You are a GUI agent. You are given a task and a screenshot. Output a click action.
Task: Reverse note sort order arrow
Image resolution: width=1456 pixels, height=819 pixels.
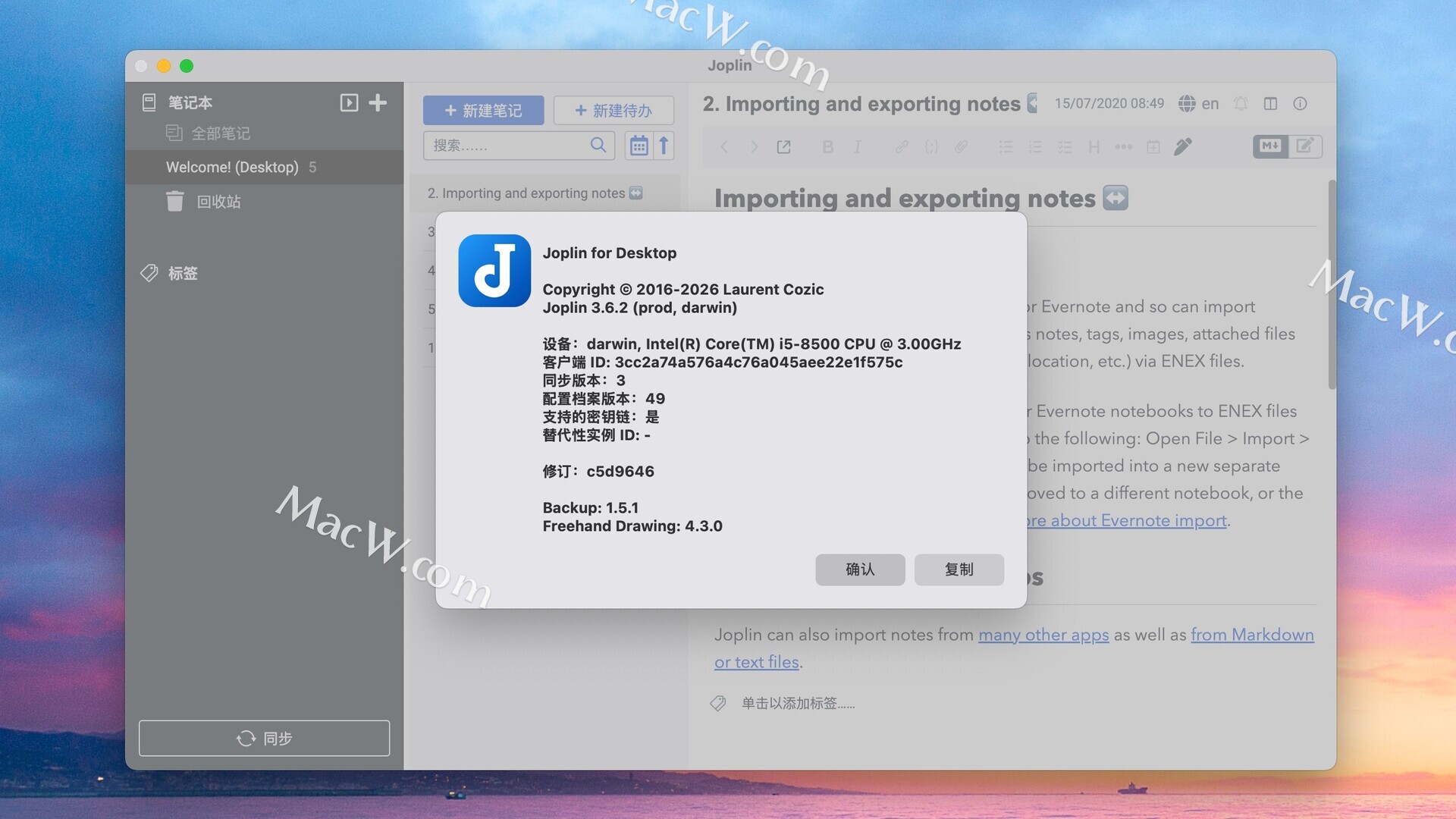[664, 146]
